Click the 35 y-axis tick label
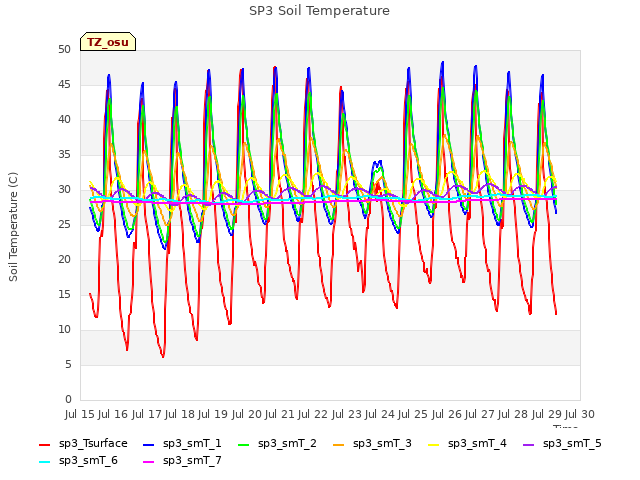 pos(64,155)
